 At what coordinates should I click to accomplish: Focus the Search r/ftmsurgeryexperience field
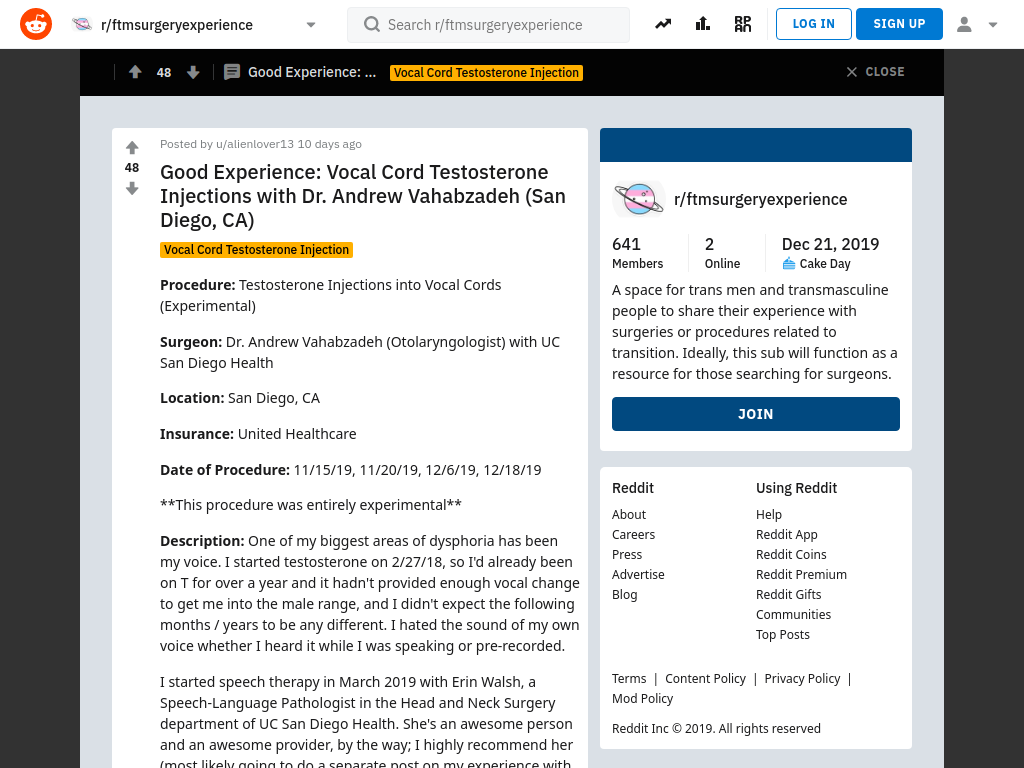point(488,25)
